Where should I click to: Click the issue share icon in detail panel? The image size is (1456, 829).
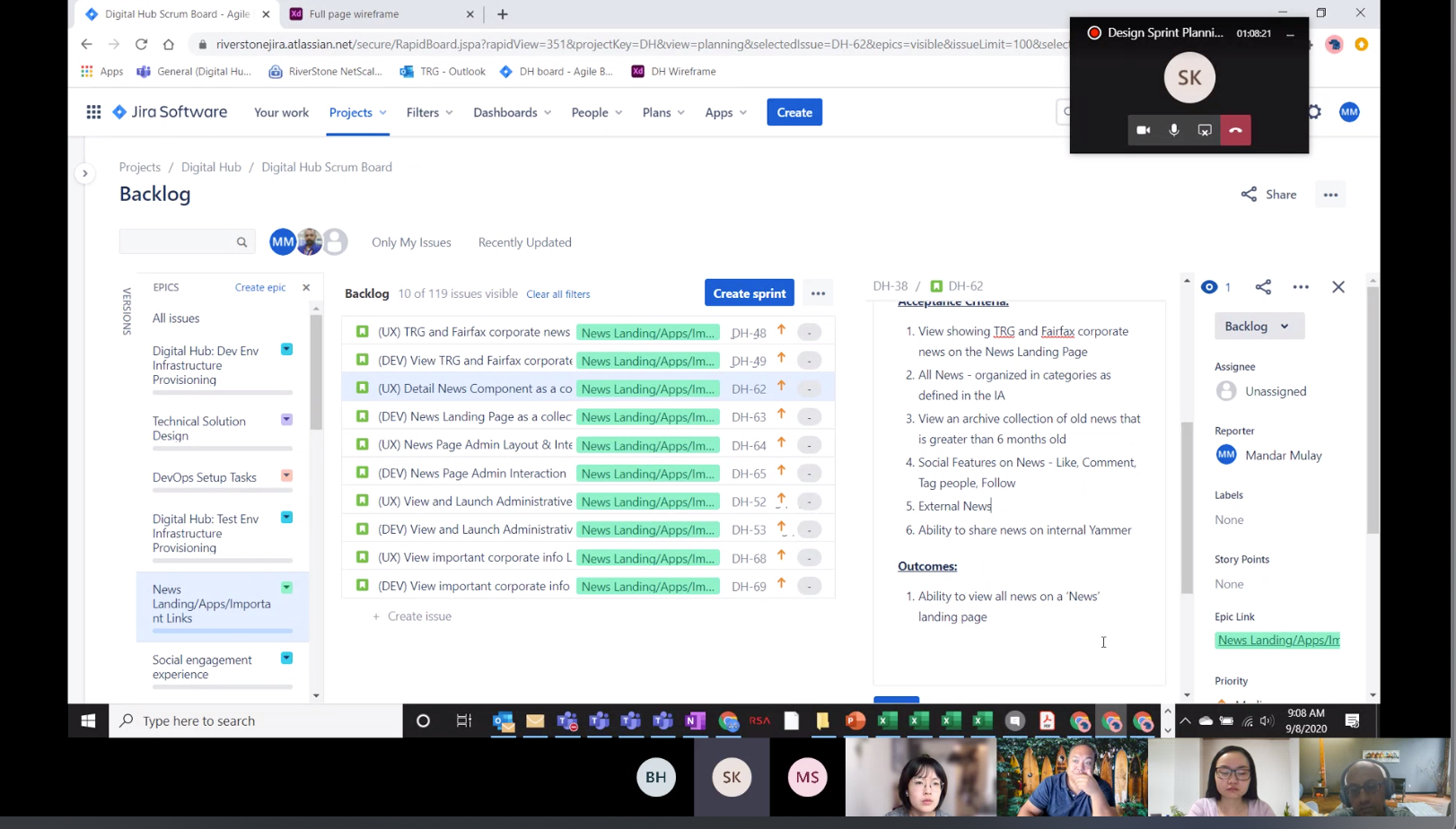tap(1263, 287)
